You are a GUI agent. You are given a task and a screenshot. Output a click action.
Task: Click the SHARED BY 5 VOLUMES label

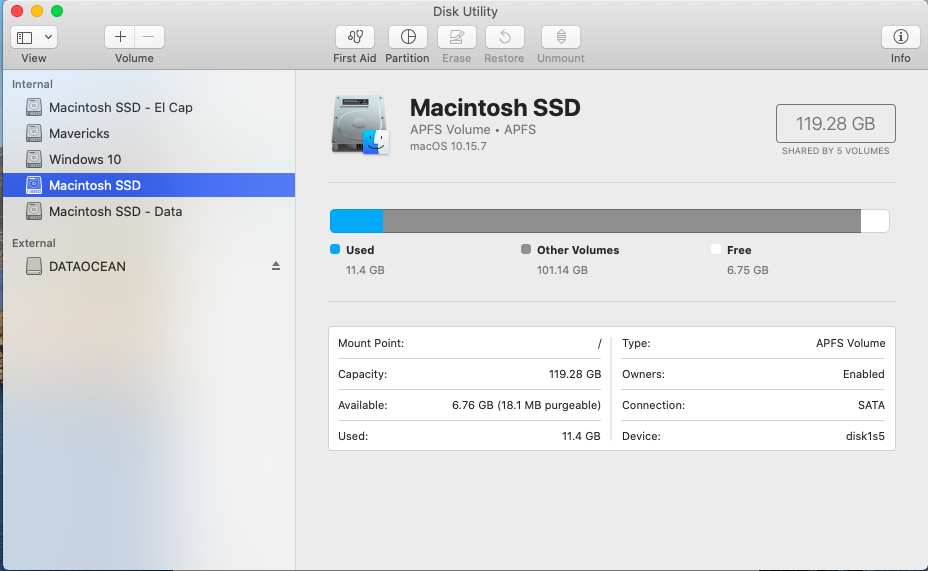coord(835,151)
